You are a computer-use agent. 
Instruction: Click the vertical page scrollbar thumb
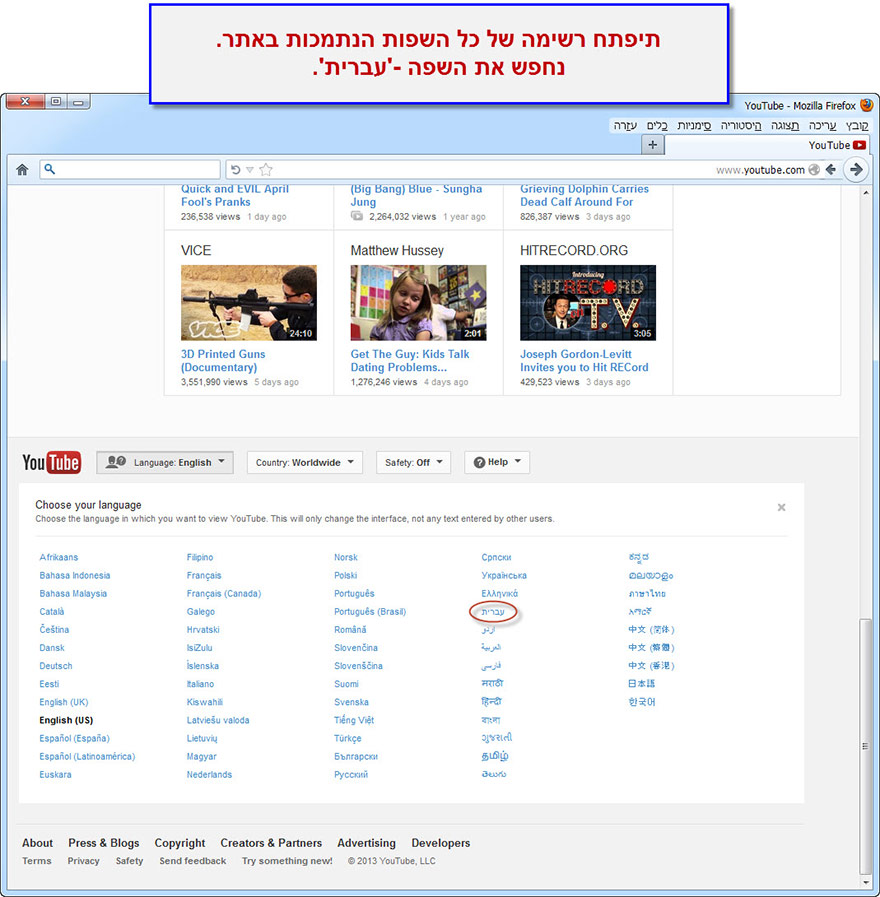tap(866, 745)
